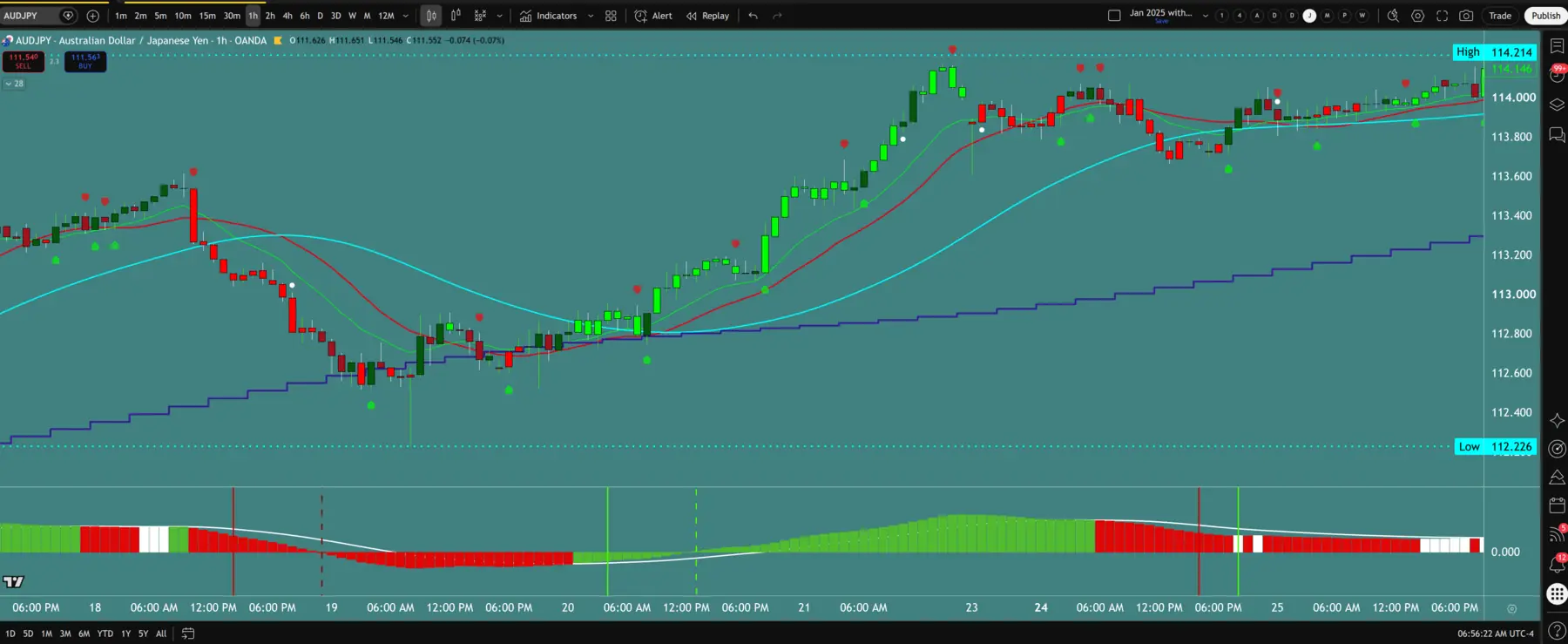Open the Help Center question mark icon
1568x644 pixels.
(1557, 630)
